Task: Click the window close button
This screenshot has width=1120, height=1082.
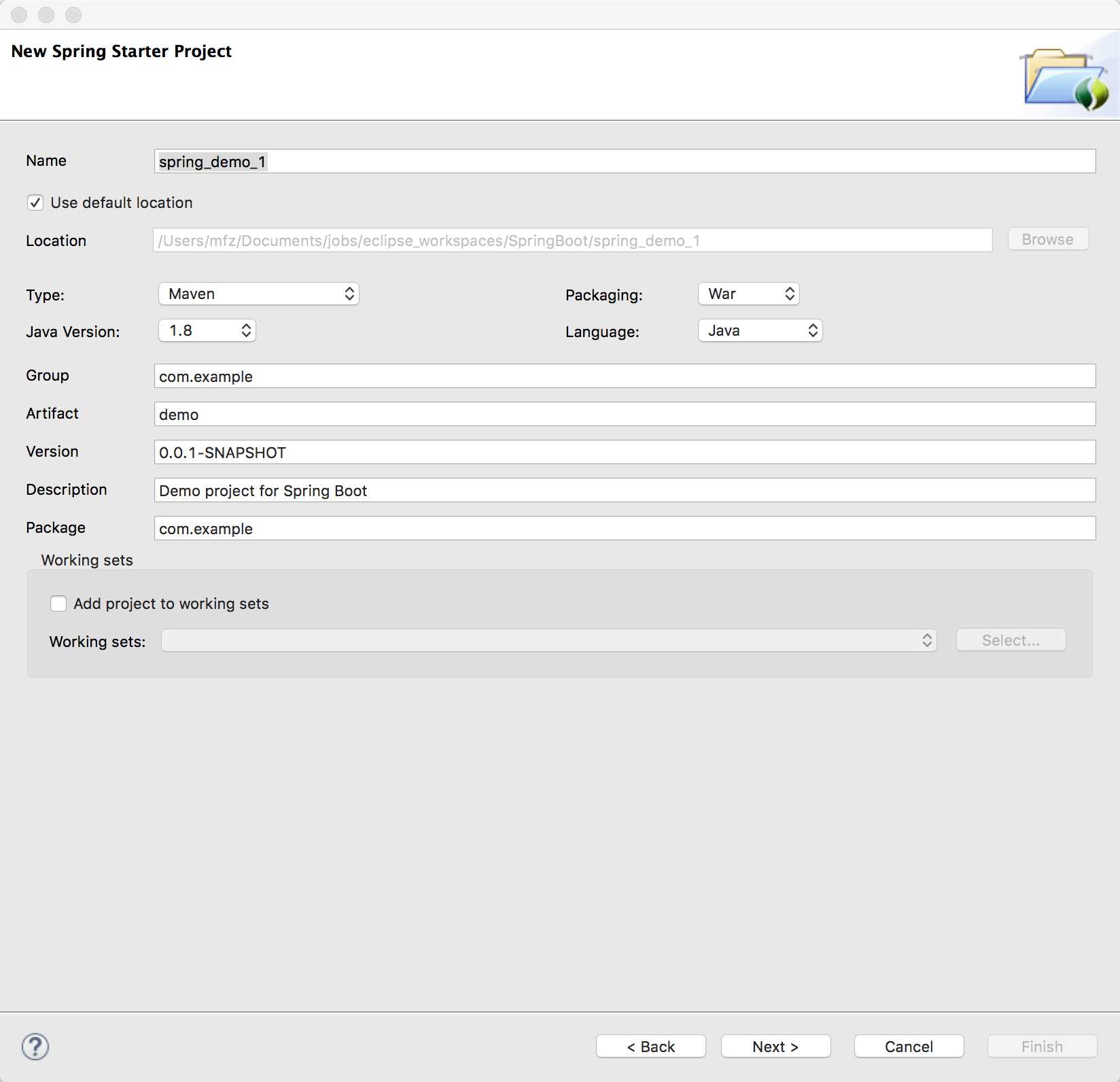Action: pos(19,14)
